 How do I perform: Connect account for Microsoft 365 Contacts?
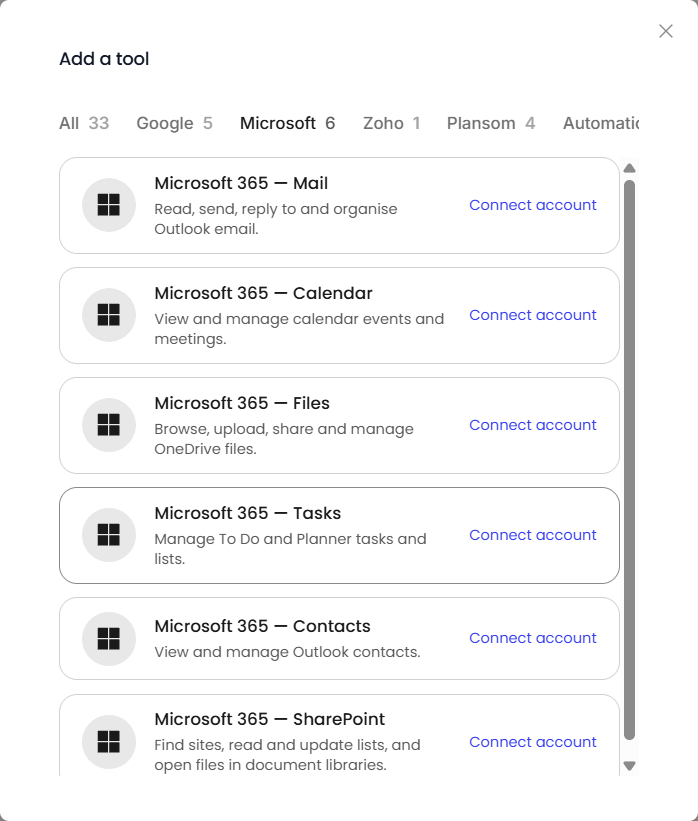(533, 638)
